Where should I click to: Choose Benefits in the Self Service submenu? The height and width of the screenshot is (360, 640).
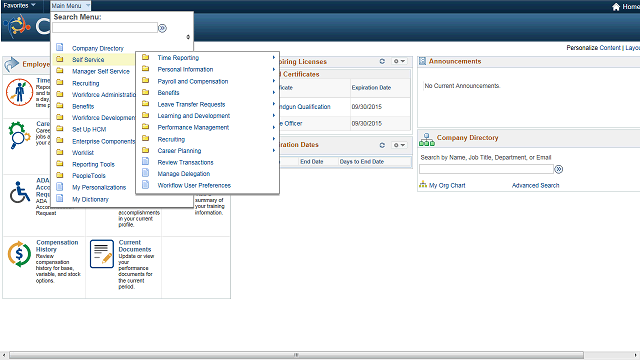pyautogui.click(x=168, y=93)
